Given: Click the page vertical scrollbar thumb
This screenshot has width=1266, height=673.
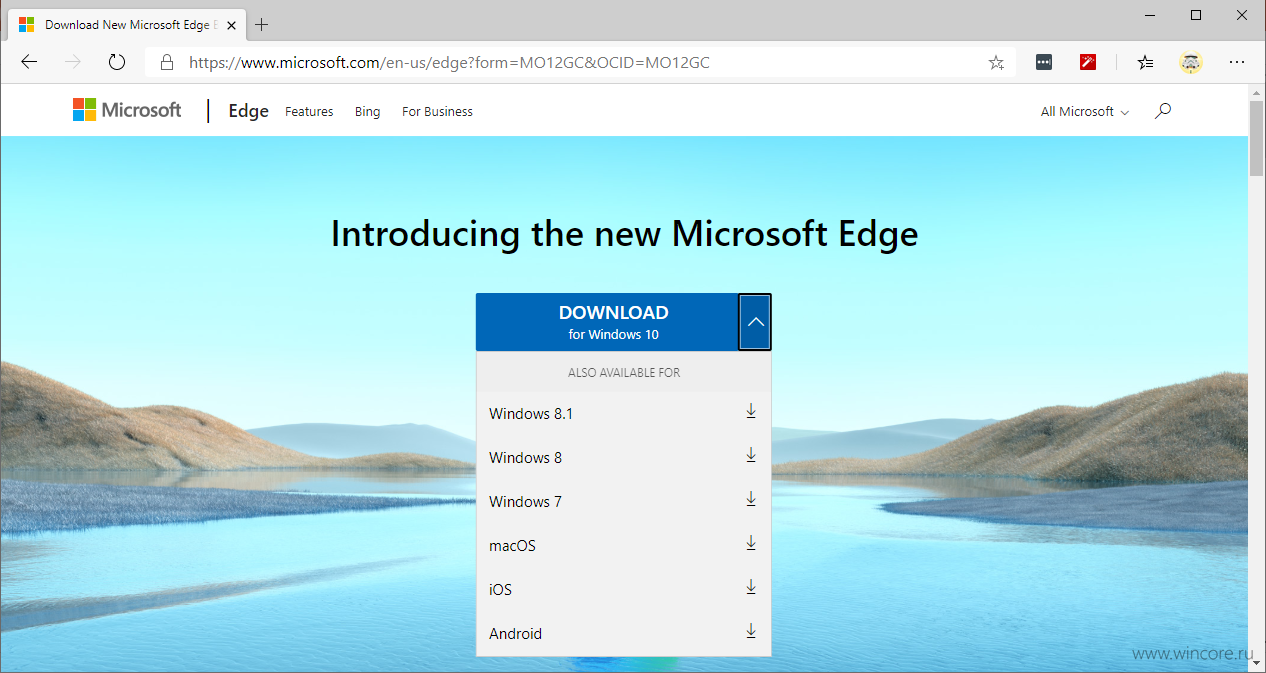Looking at the screenshot, I should coord(1257,138).
